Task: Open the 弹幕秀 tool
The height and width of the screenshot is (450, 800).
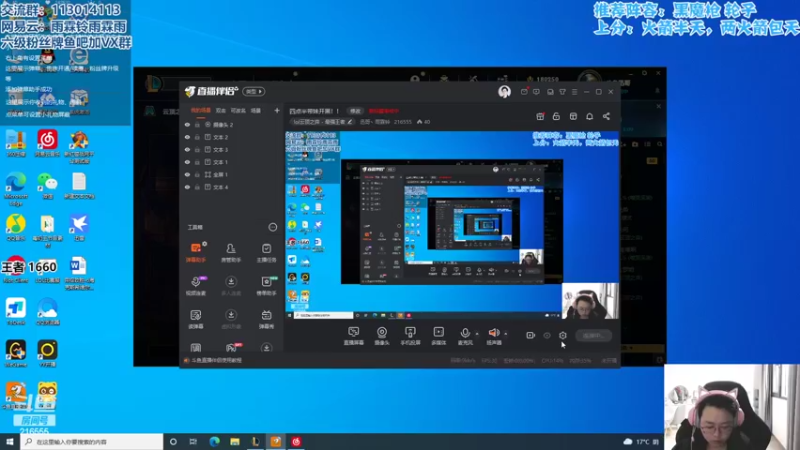Action: (266, 319)
